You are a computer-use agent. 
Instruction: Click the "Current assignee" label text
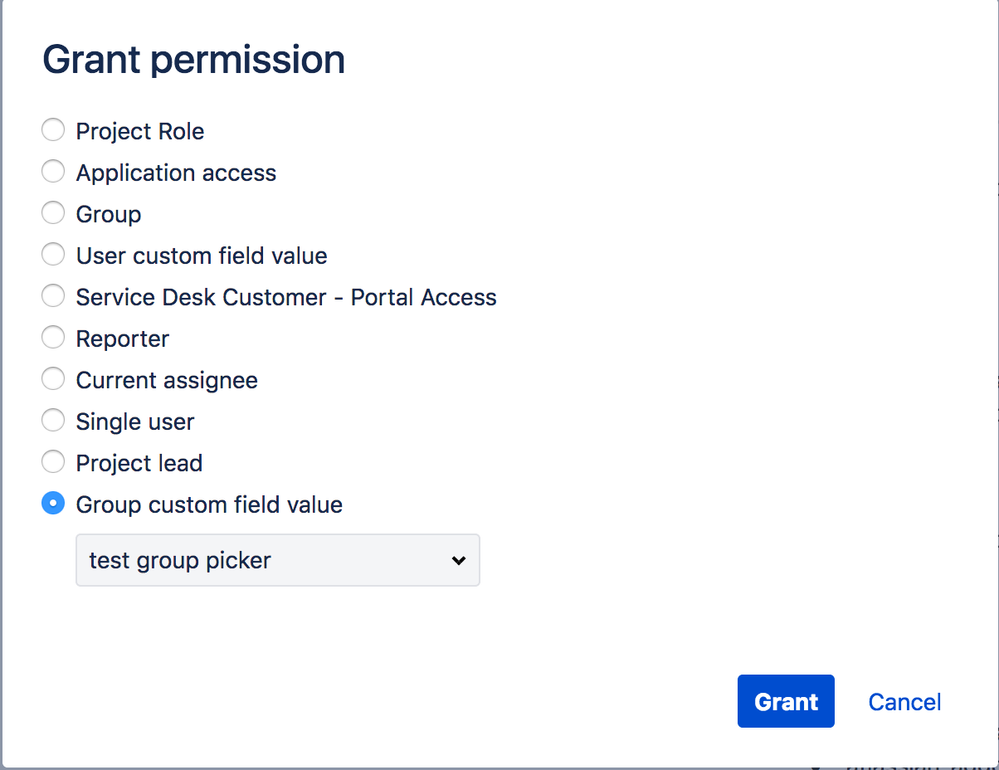point(167,380)
